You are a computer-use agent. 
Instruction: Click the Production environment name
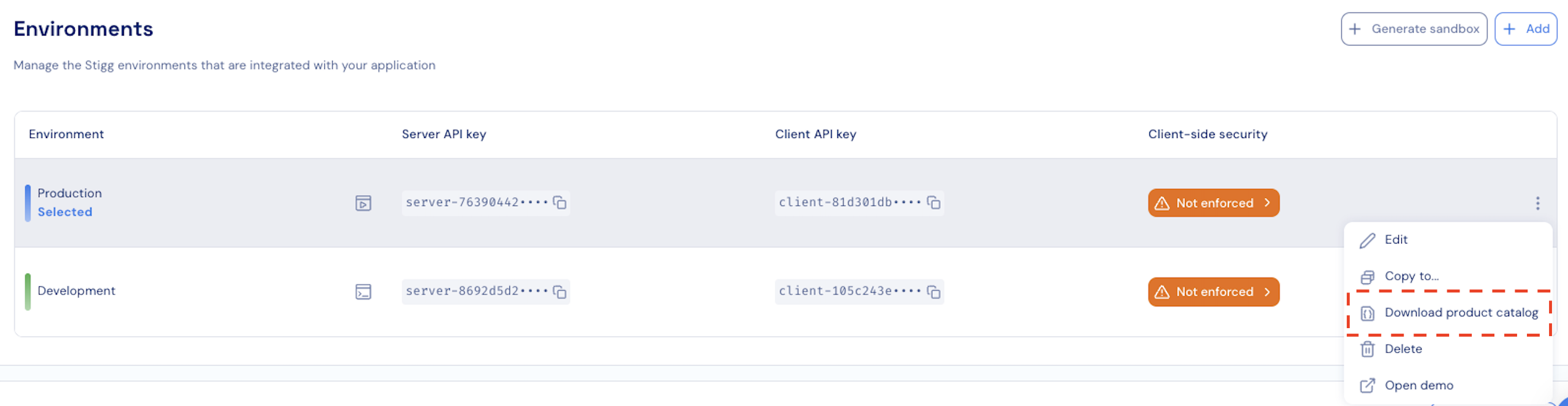[x=69, y=193]
